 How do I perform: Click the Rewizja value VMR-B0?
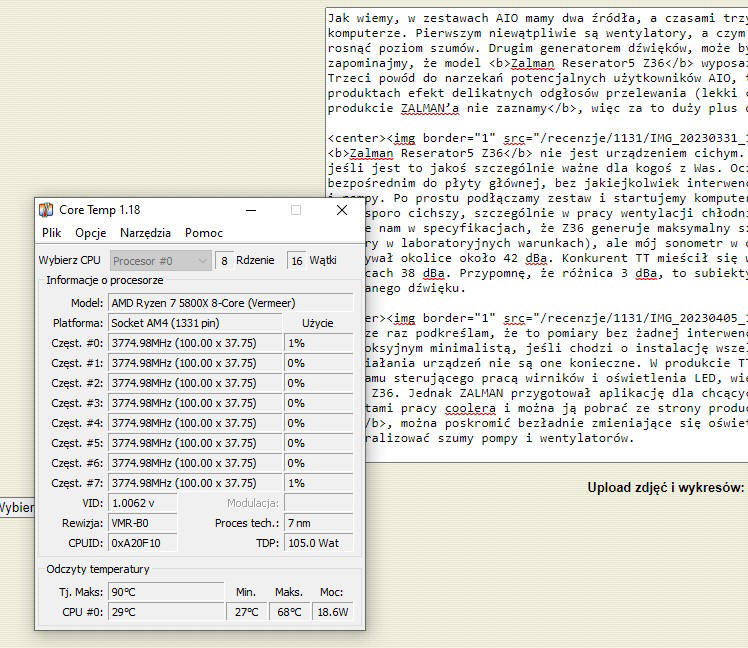[x=143, y=523]
